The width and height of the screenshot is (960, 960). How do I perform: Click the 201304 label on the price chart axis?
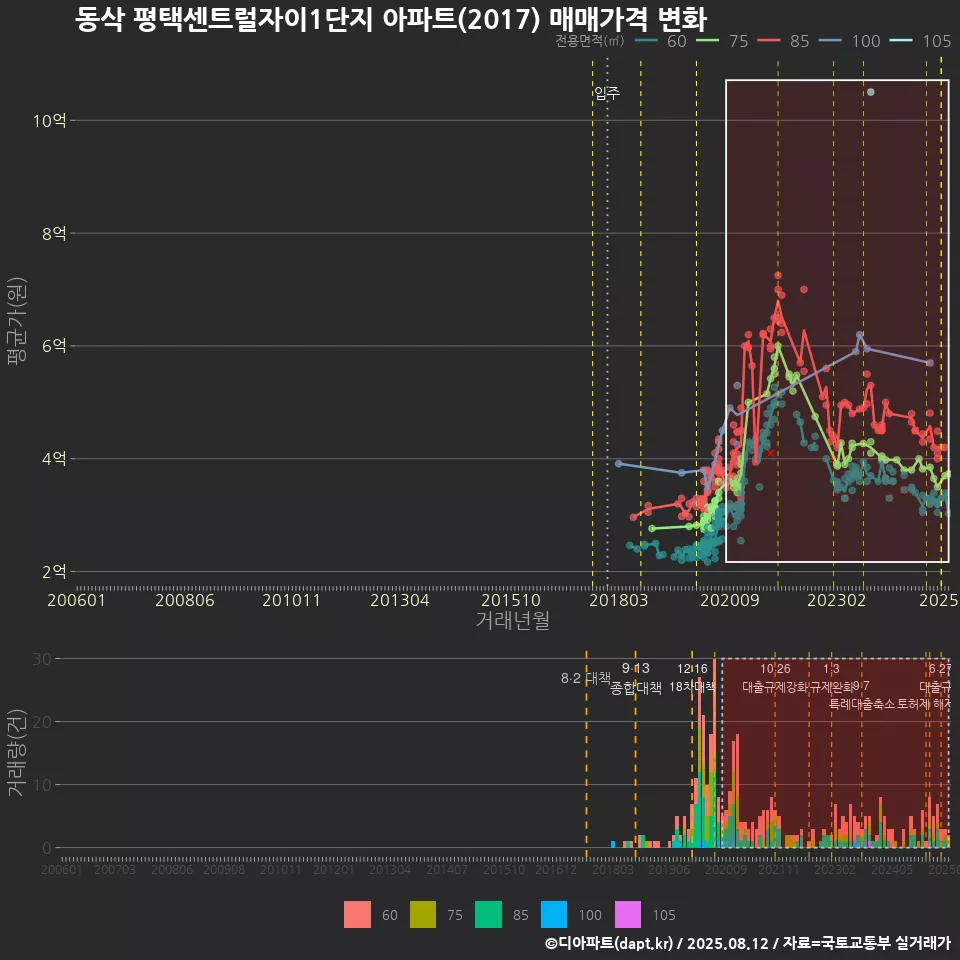click(x=399, y=600)
